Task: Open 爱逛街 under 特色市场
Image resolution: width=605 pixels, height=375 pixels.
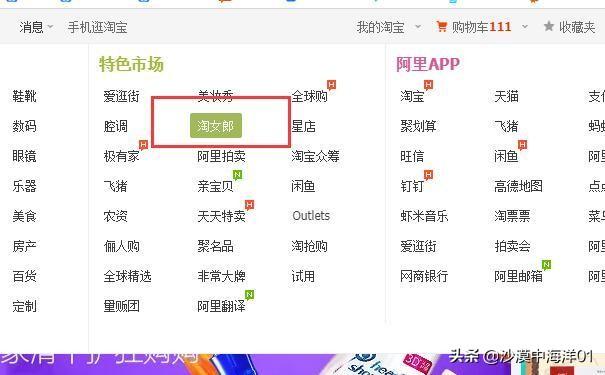Action: click(122, 96)
